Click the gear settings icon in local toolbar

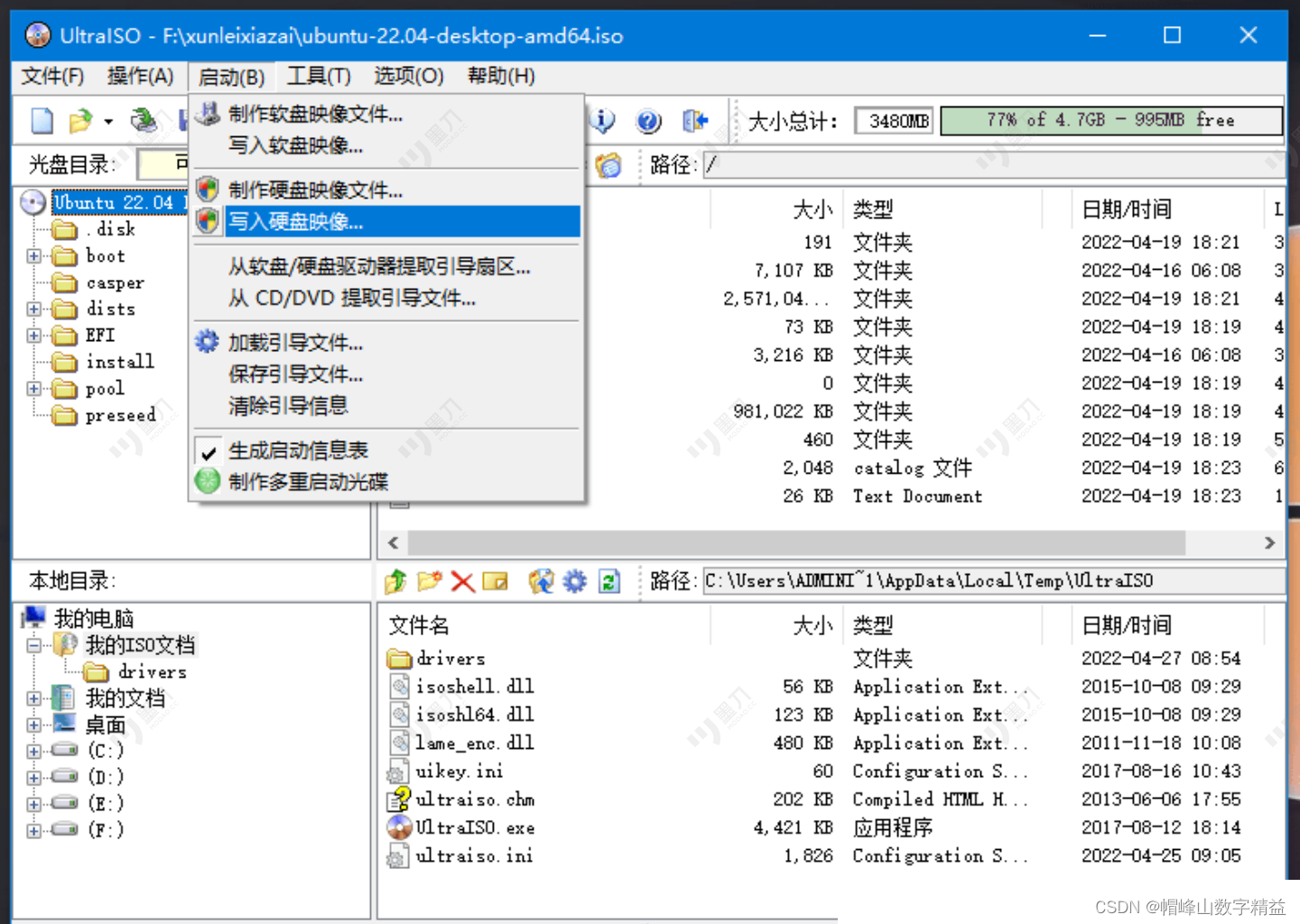575,581
